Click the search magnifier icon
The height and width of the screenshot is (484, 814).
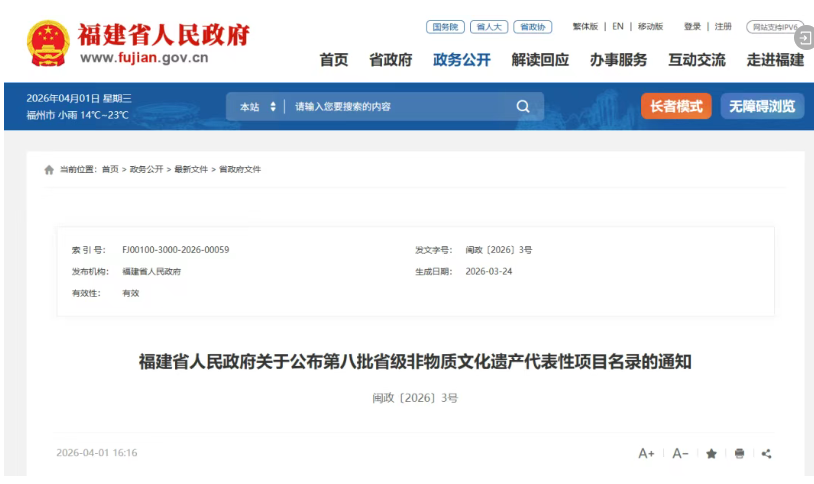pyautogui.click(x=523, y=107)
